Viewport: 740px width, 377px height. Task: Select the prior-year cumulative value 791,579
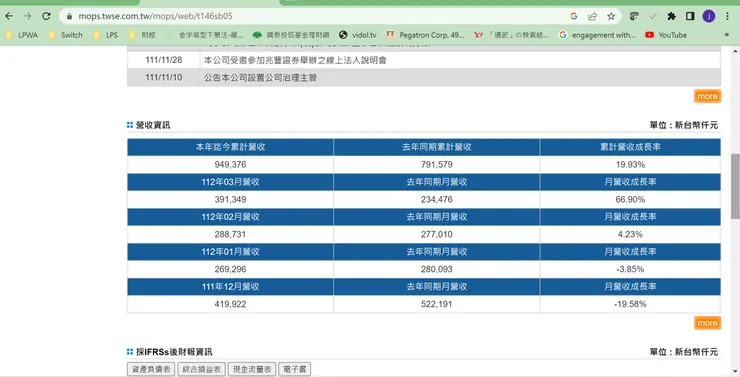437,165
